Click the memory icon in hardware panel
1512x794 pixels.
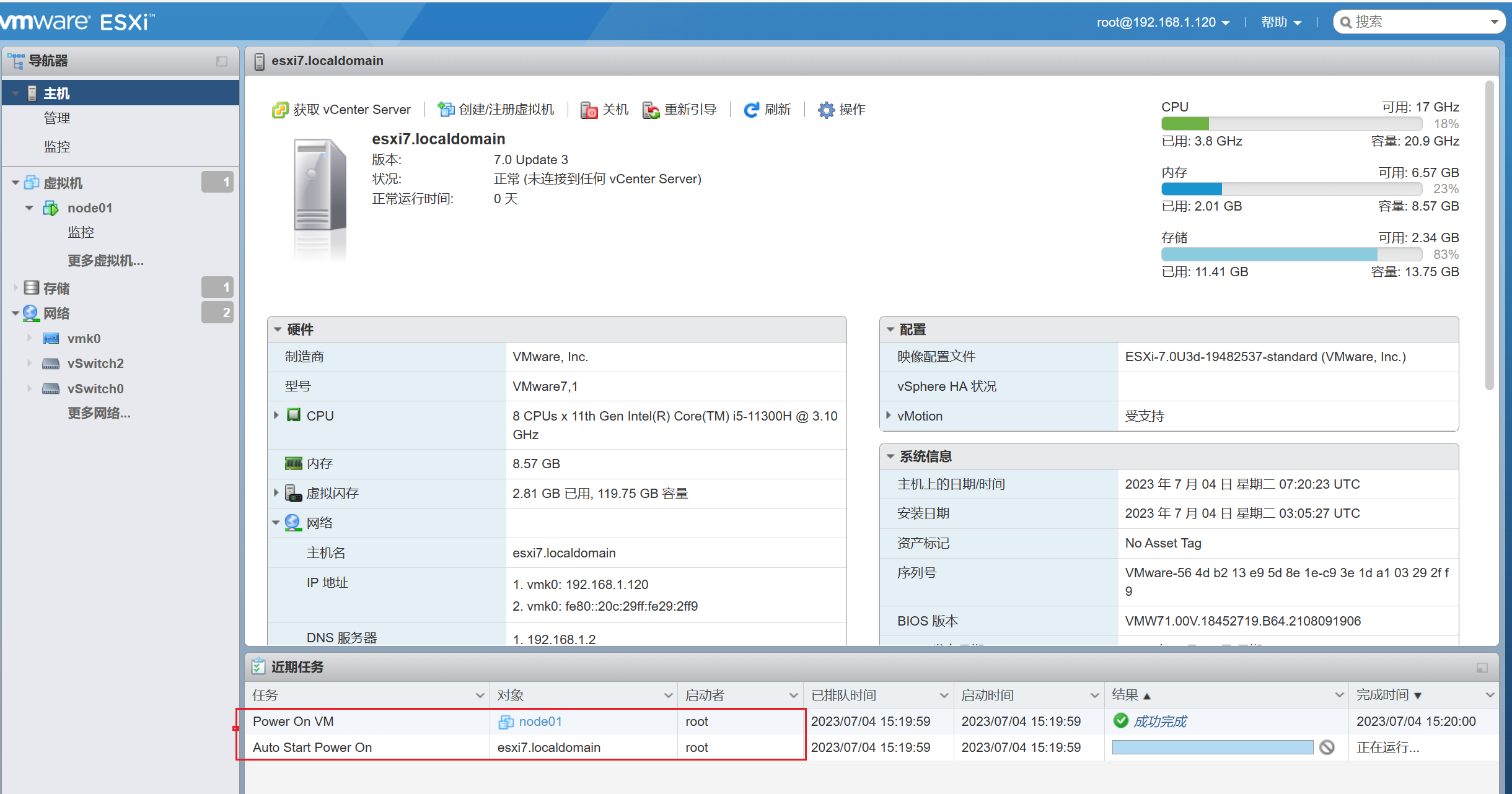[293, 463]
